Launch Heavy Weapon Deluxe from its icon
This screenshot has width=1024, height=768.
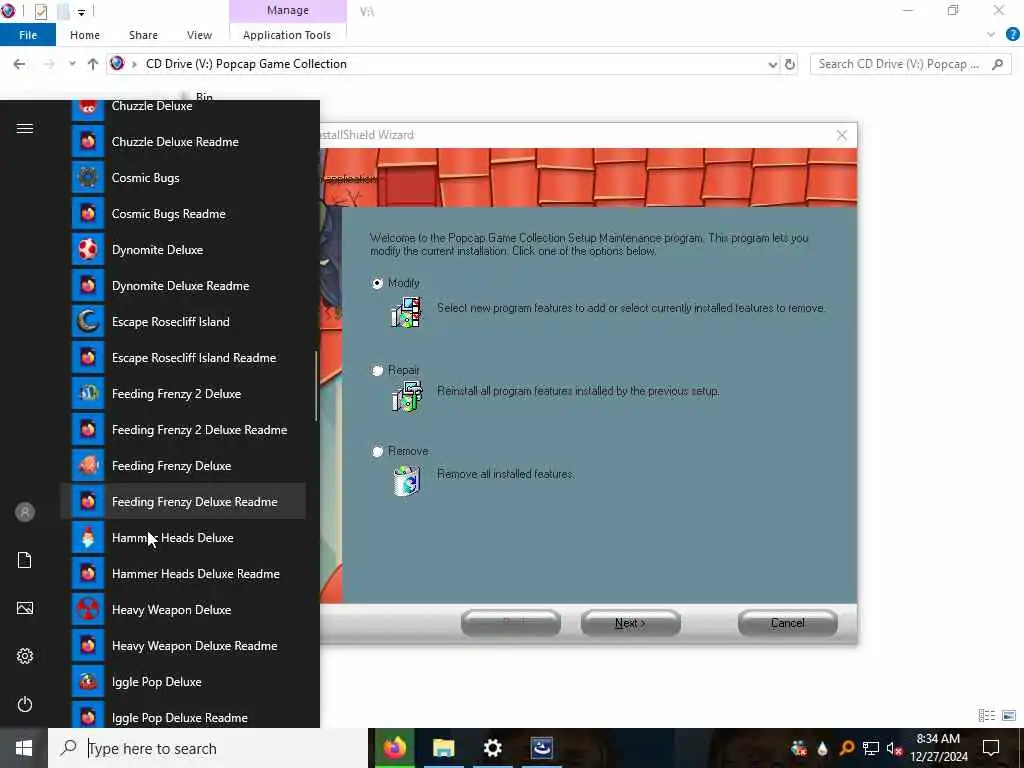point(88,609)
